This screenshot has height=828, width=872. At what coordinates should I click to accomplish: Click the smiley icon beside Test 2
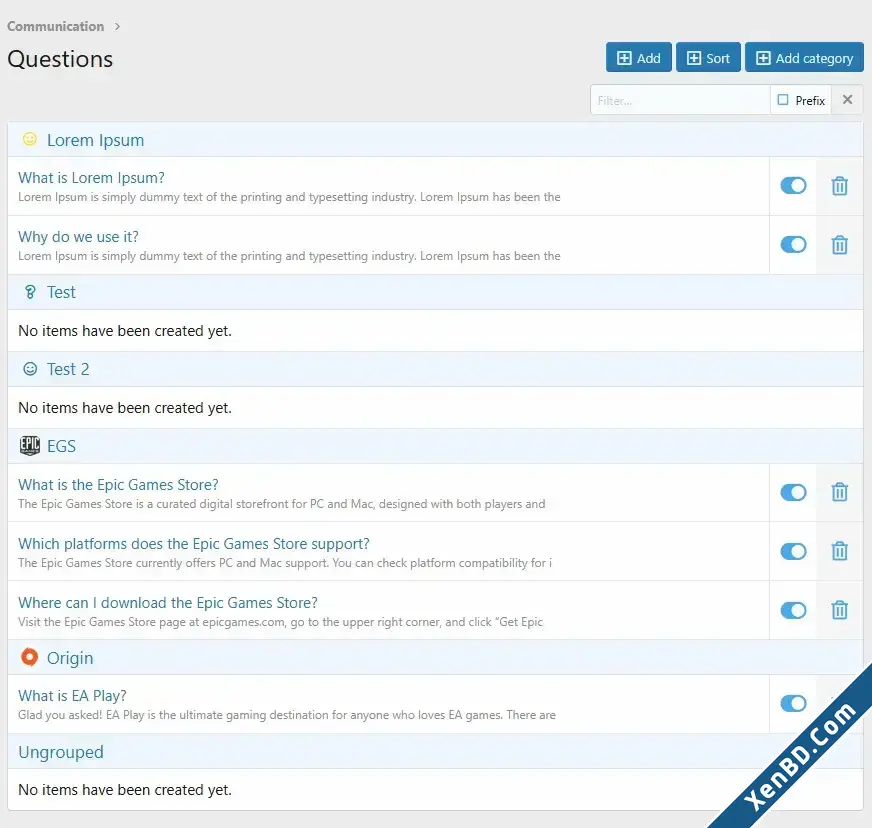coord(30,369)
